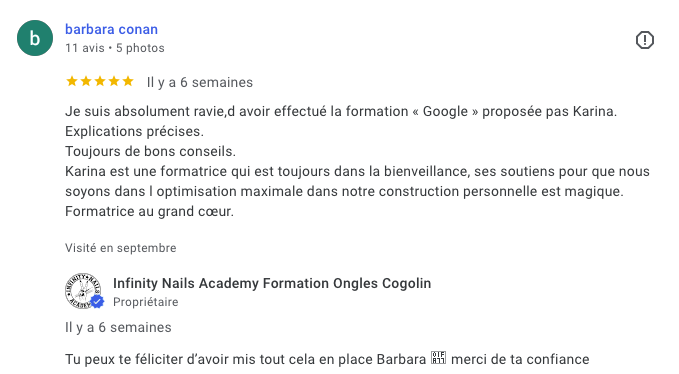Viewport: 679px width, 374px height.
Task: Click the owner reply date text
Action: pyautogui.click(x=118, y=328)
